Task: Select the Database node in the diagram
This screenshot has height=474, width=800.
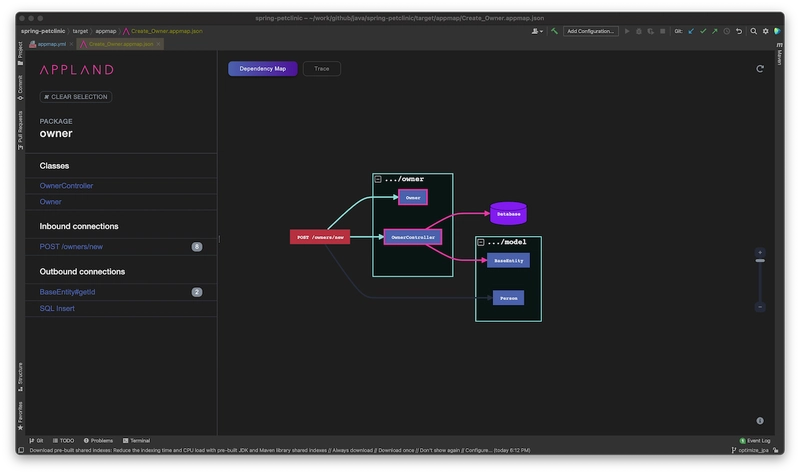Action: click(508, 214)
